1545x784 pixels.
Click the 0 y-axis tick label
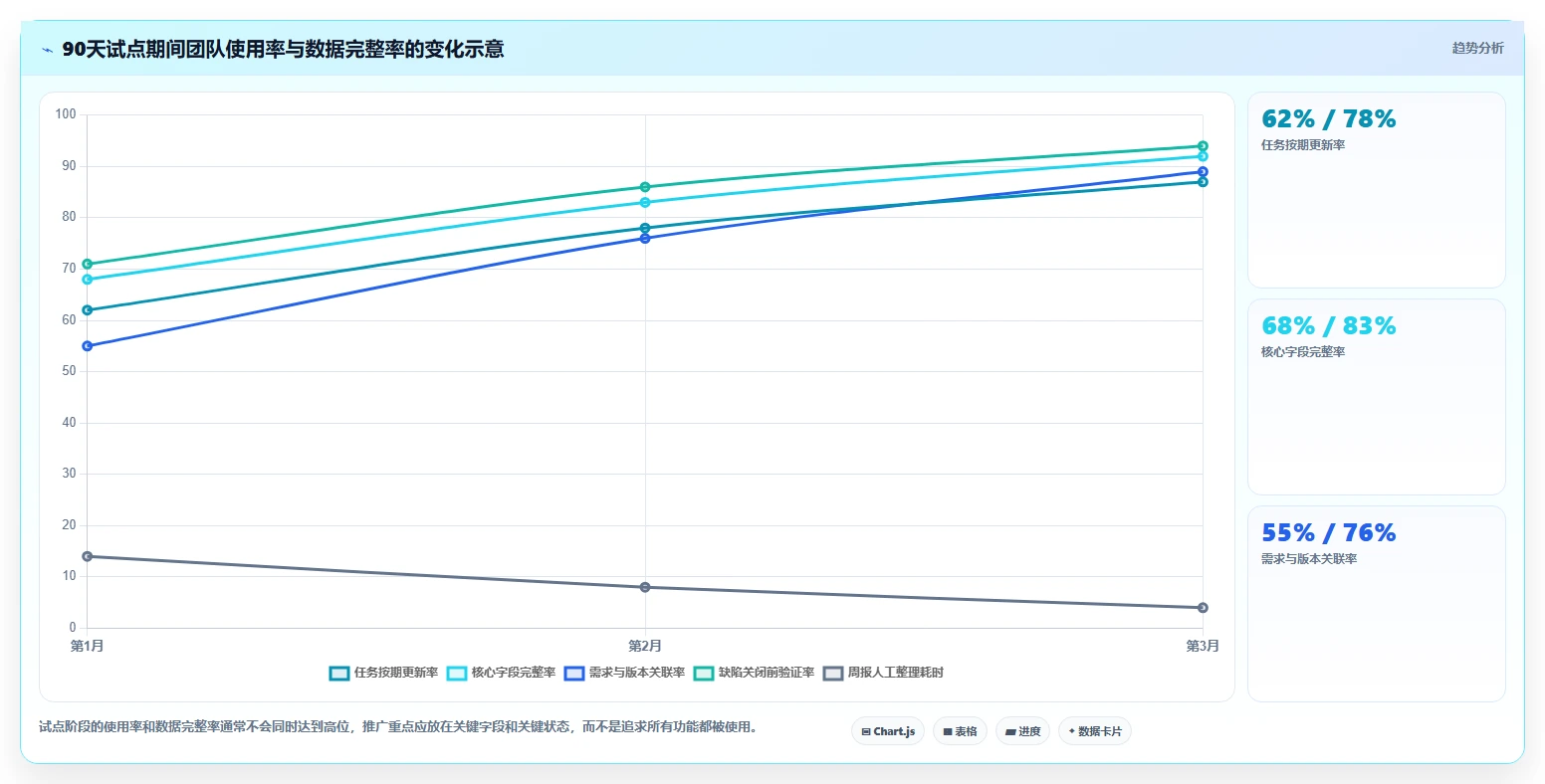pos(73,628)
